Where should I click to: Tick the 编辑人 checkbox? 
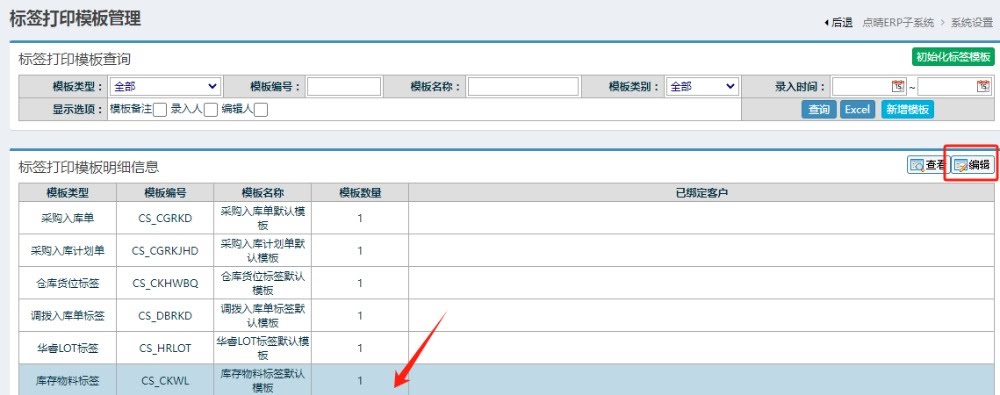pyautogui.click(x=261, y=110)
